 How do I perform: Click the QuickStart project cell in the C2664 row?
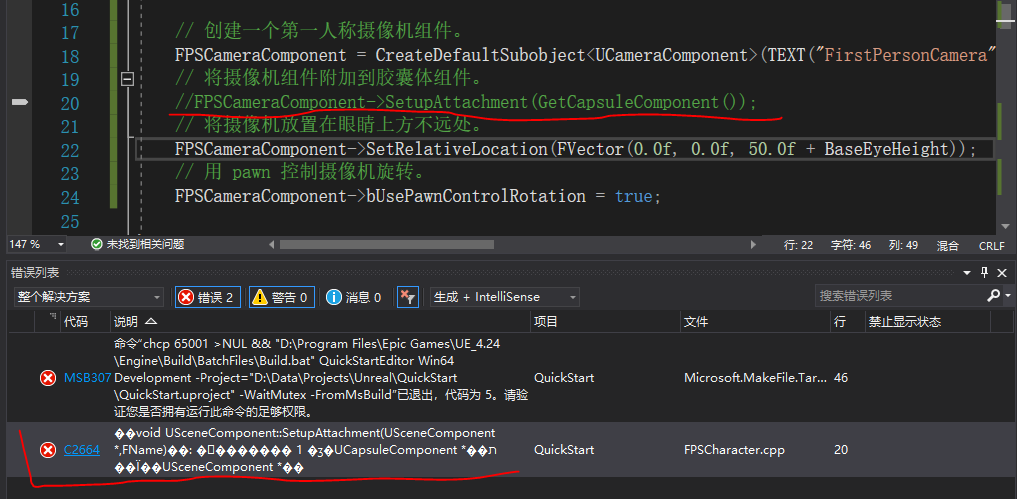(x=564, y=450)
